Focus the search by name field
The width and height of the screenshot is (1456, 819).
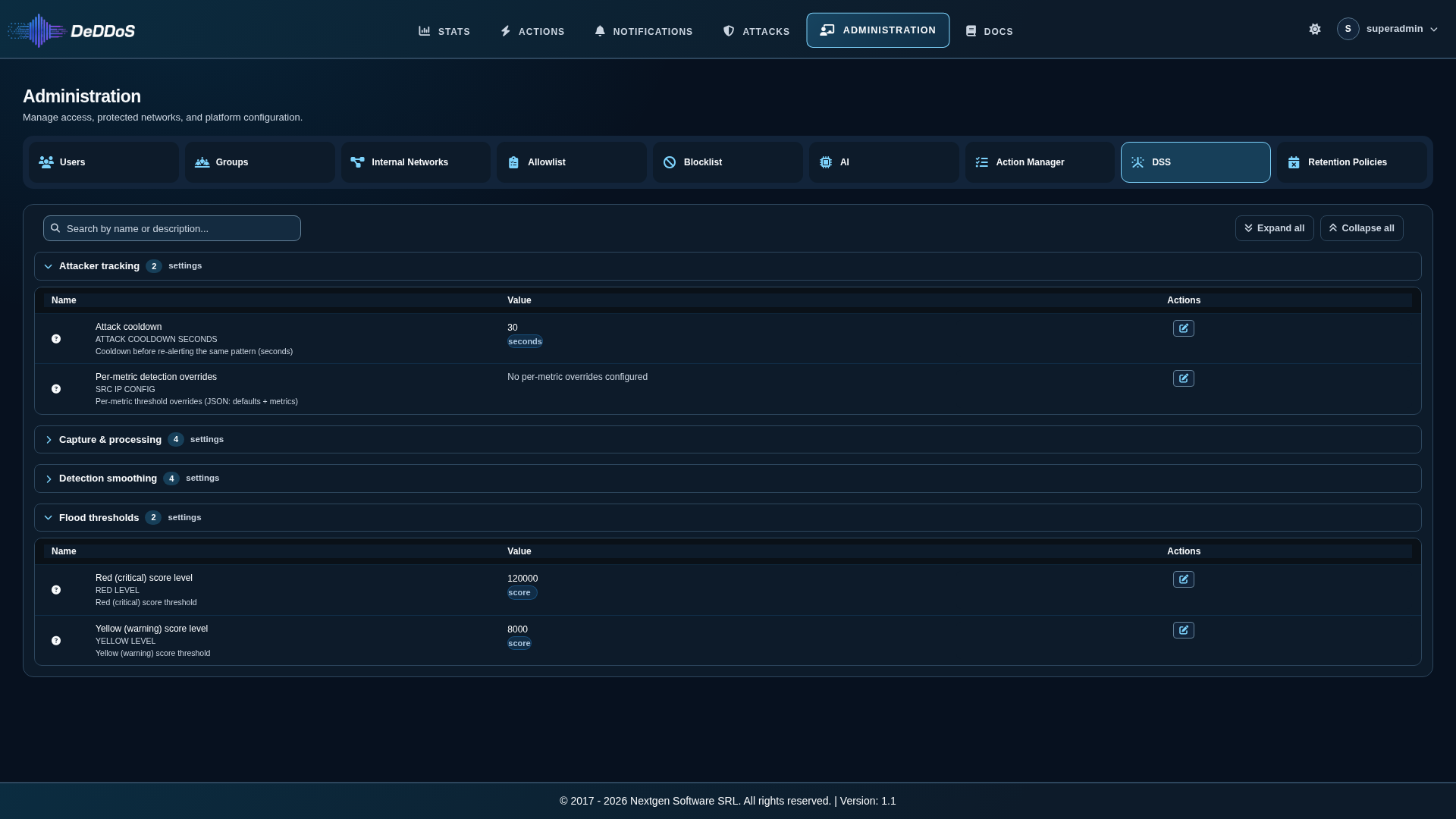pos(172,228)
